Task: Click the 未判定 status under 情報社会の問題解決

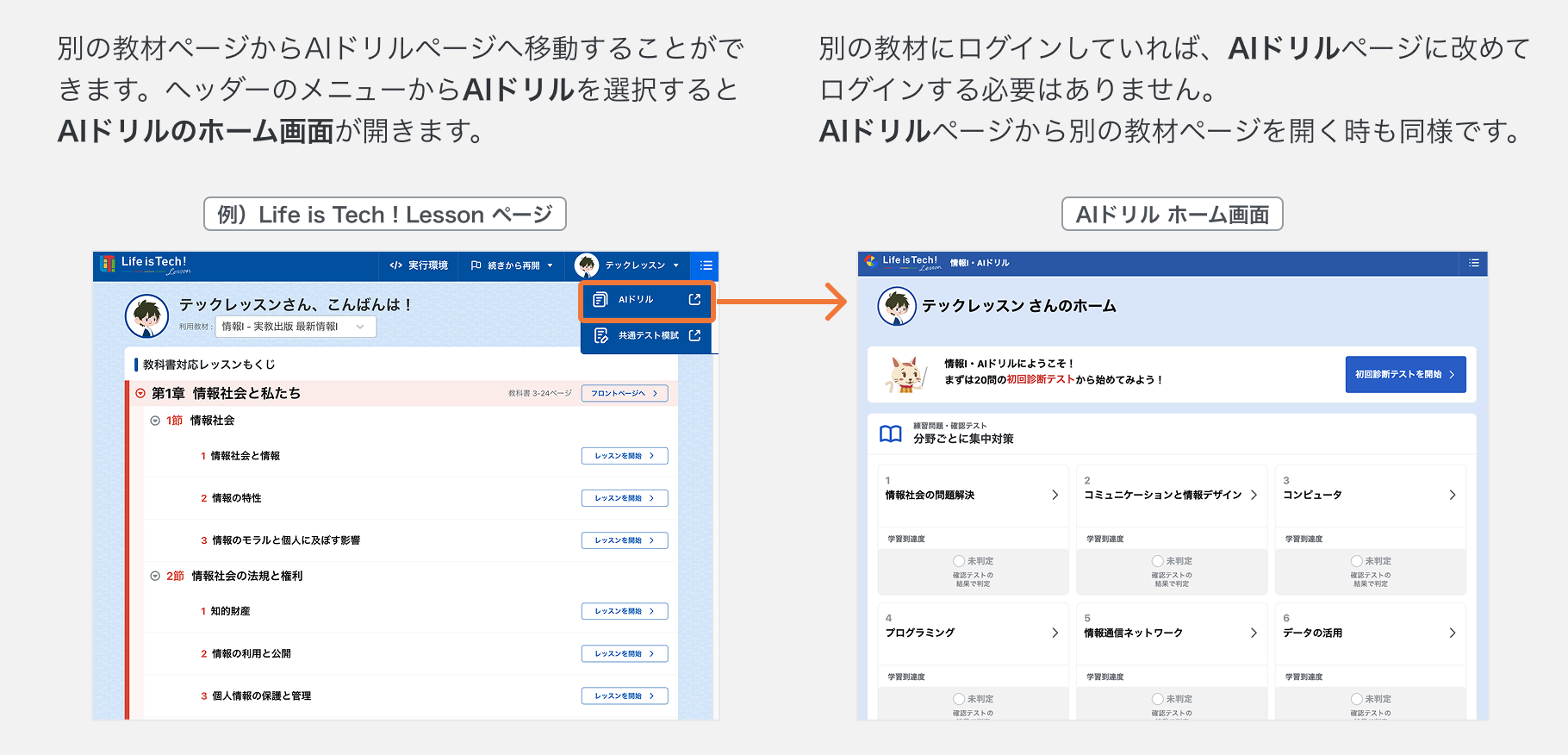Action: click(x=974, y=561)
